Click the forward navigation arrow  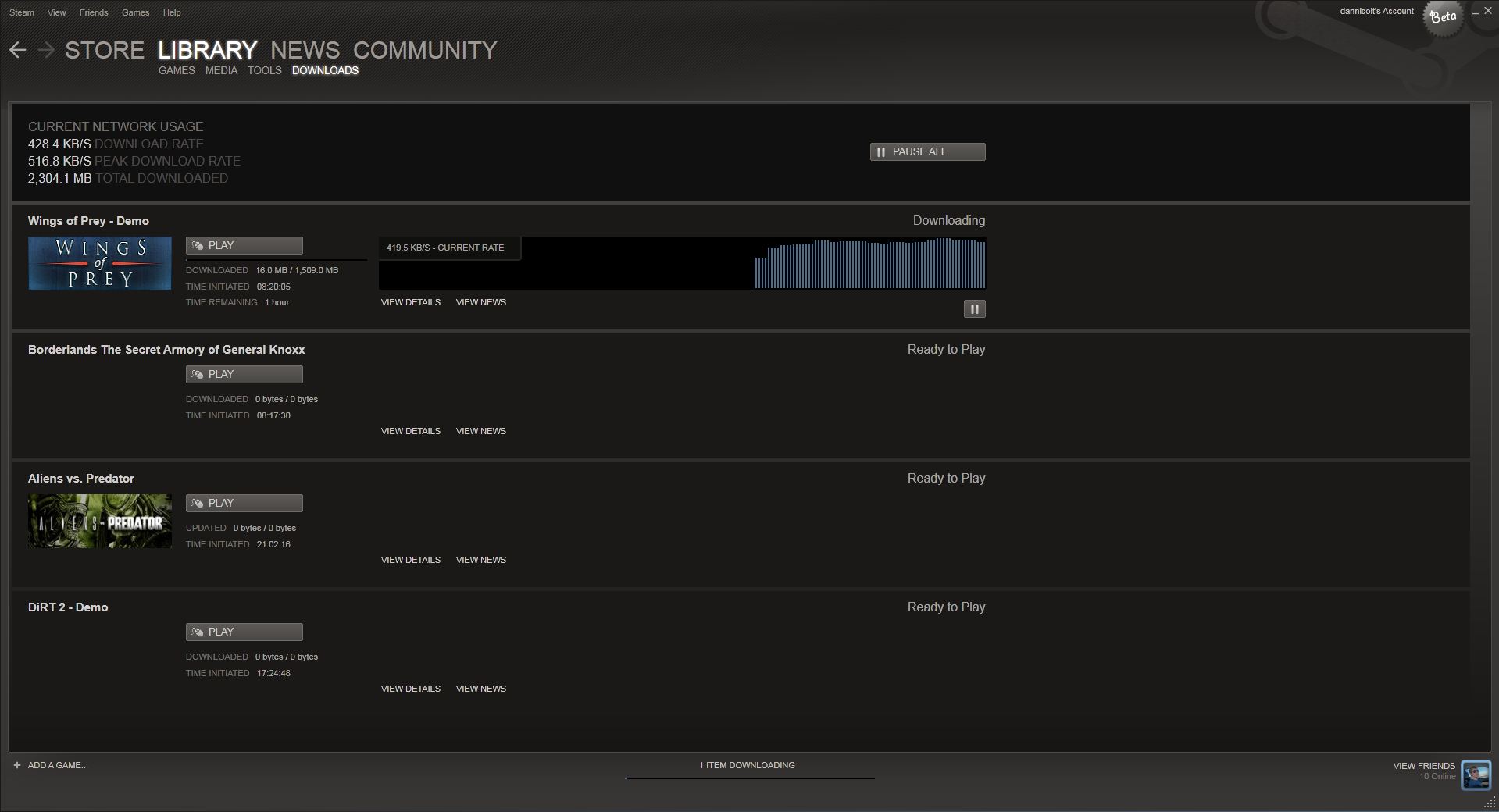point(46,49)
